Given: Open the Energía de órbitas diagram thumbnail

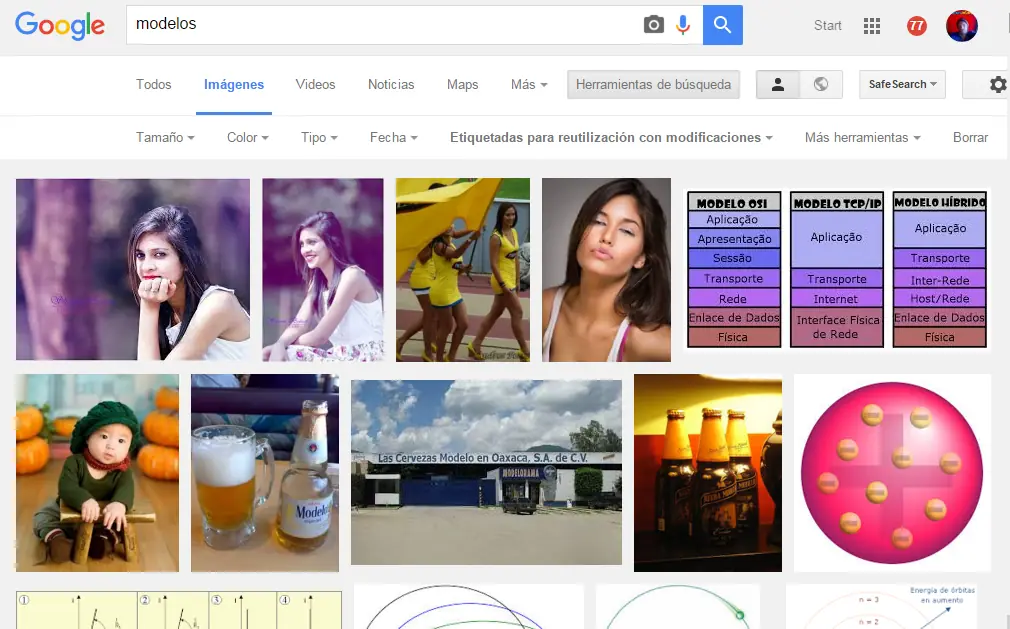Looking at the screenshot, I should pos(881,606).
